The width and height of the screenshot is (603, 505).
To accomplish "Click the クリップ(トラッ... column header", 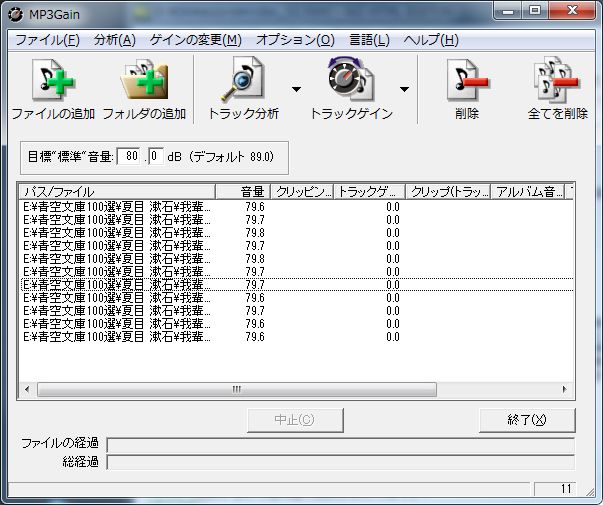I will (x=448, y=192).
